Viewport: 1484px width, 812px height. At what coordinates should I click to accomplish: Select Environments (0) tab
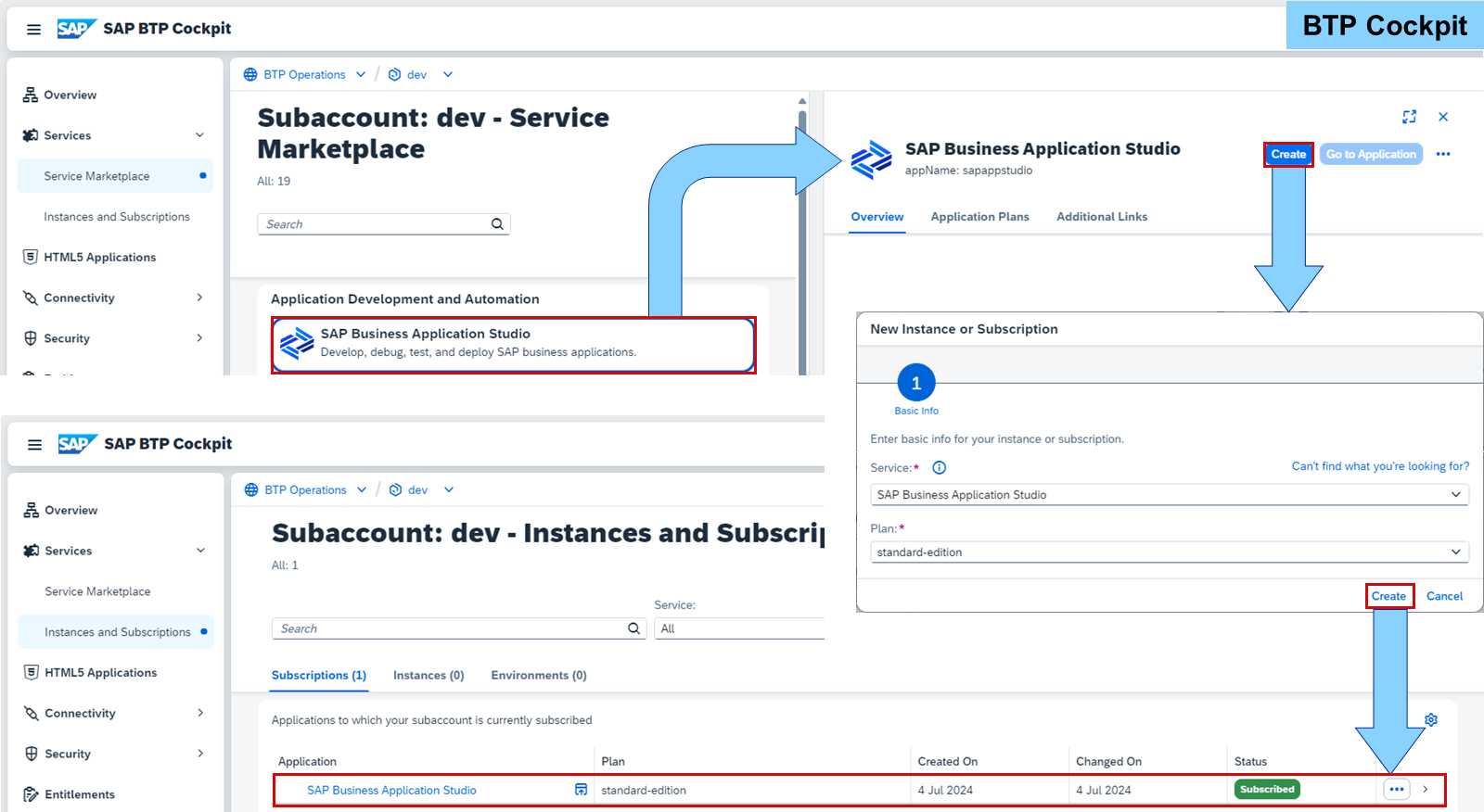pos(539,676)
